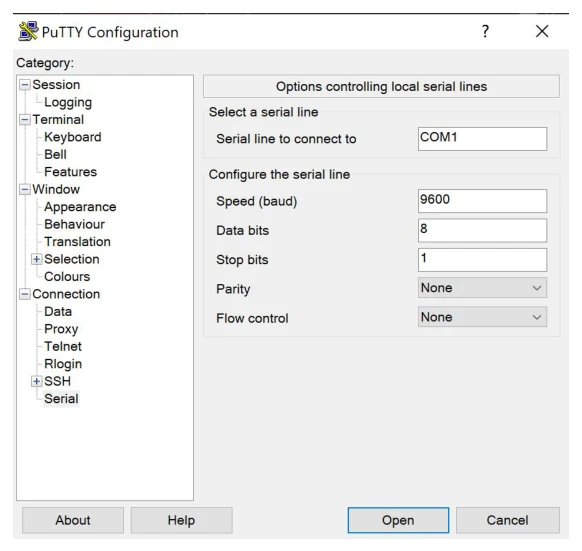The image size is (582, 551).
Task: Open Proxy settings category
Action: (61, 329)
